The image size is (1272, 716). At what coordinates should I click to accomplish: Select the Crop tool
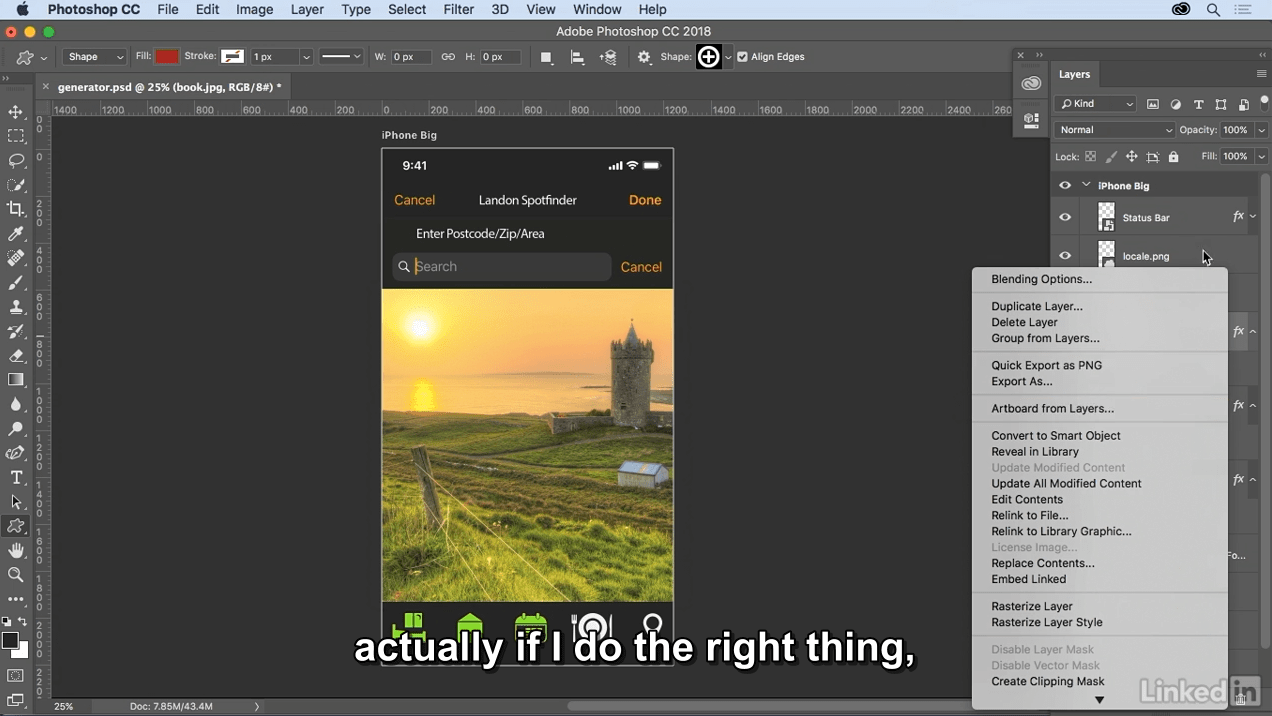tap(16, 209)
